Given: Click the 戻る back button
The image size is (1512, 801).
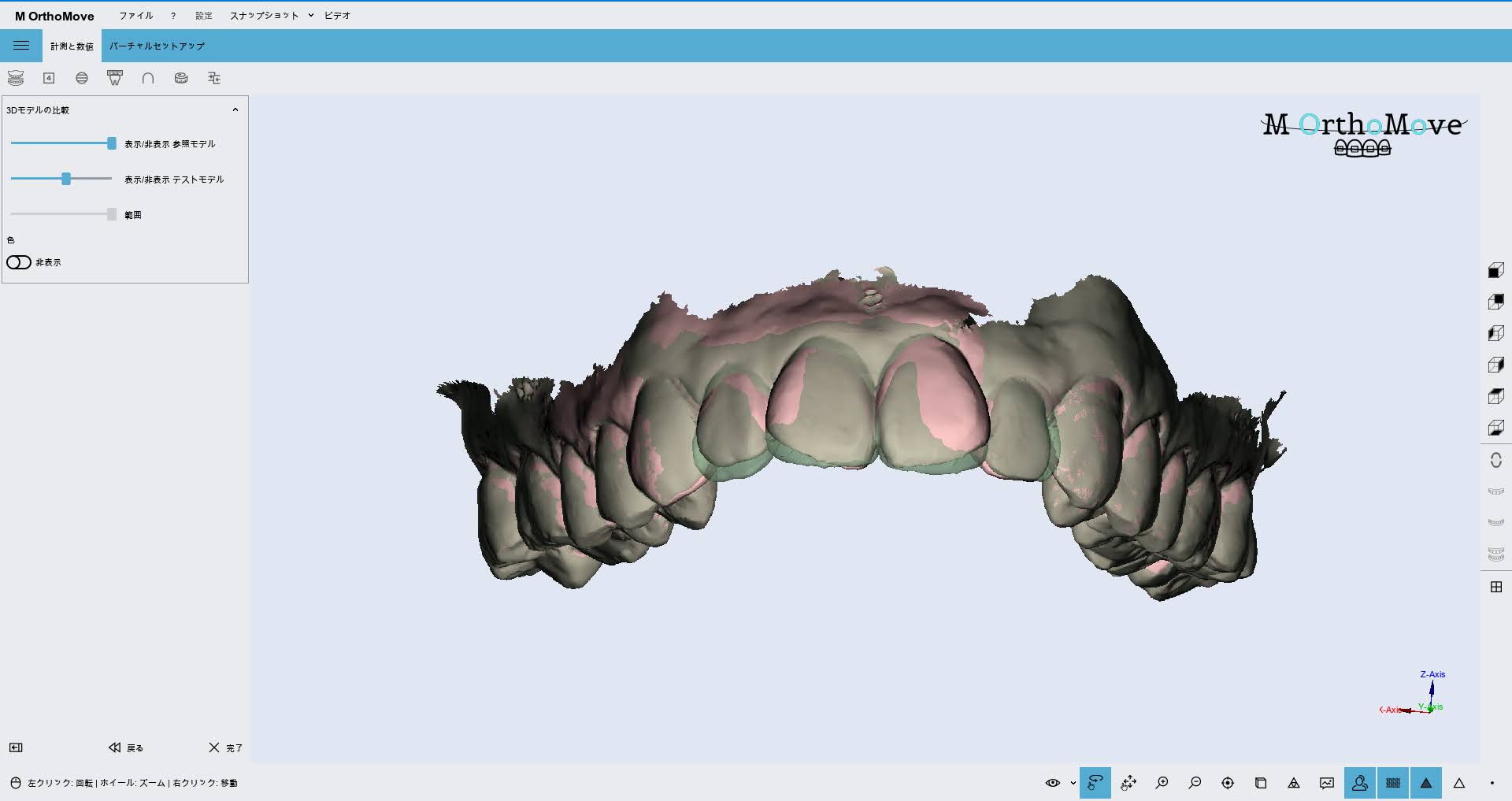Looking at the screenshot, I should 126,747.
